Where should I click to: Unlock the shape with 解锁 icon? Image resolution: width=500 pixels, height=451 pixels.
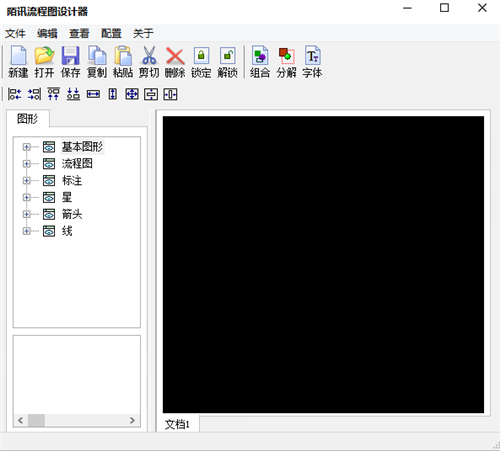pyautogui.click(x=227, y=62)
